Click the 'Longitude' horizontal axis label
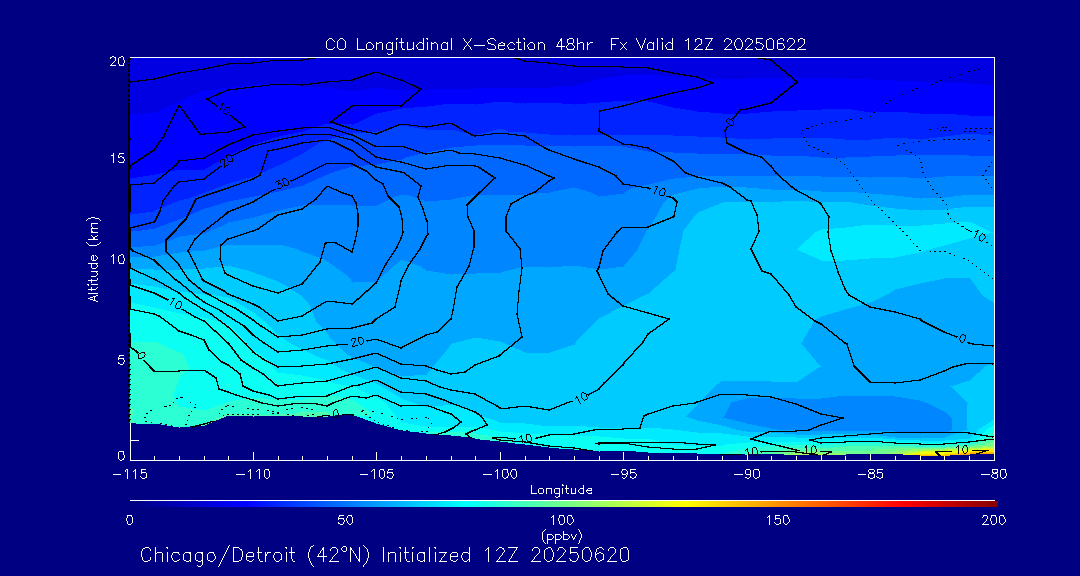 coord(561,491)
